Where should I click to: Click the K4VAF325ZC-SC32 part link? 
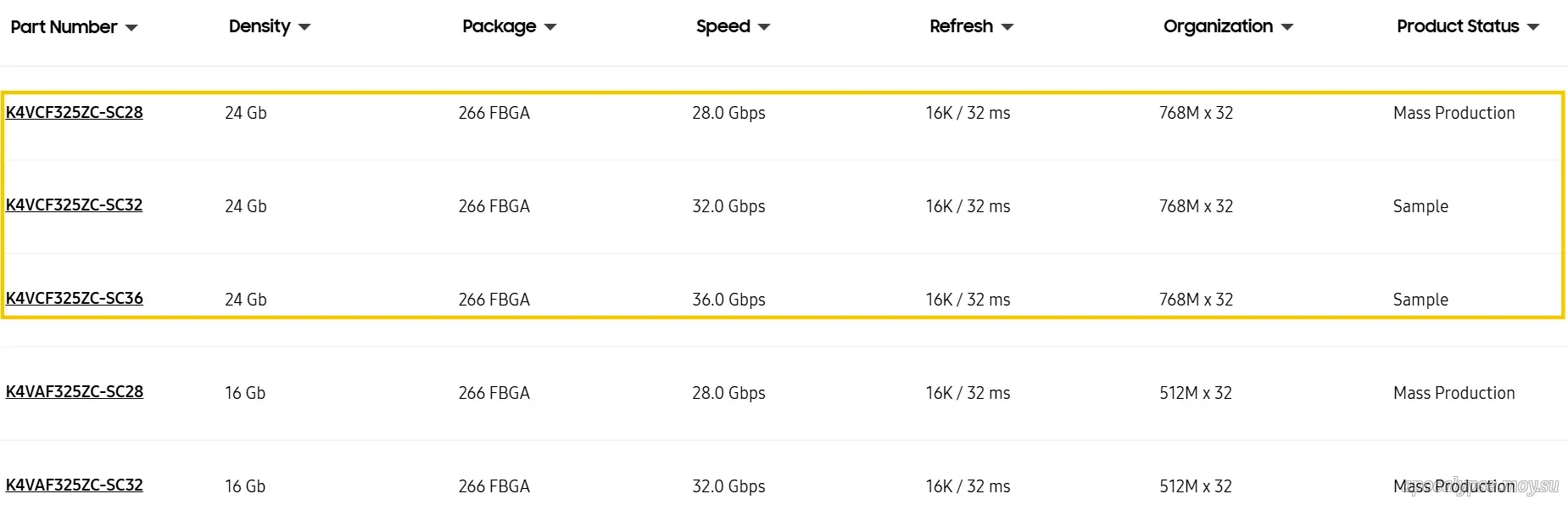pos(75,485)
